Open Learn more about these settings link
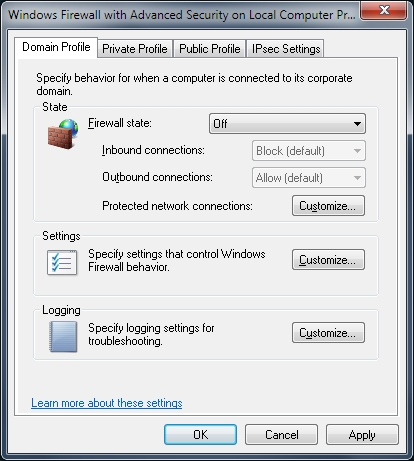The width and height of the screenshot is (414, 461). click(x=107, y=403)
